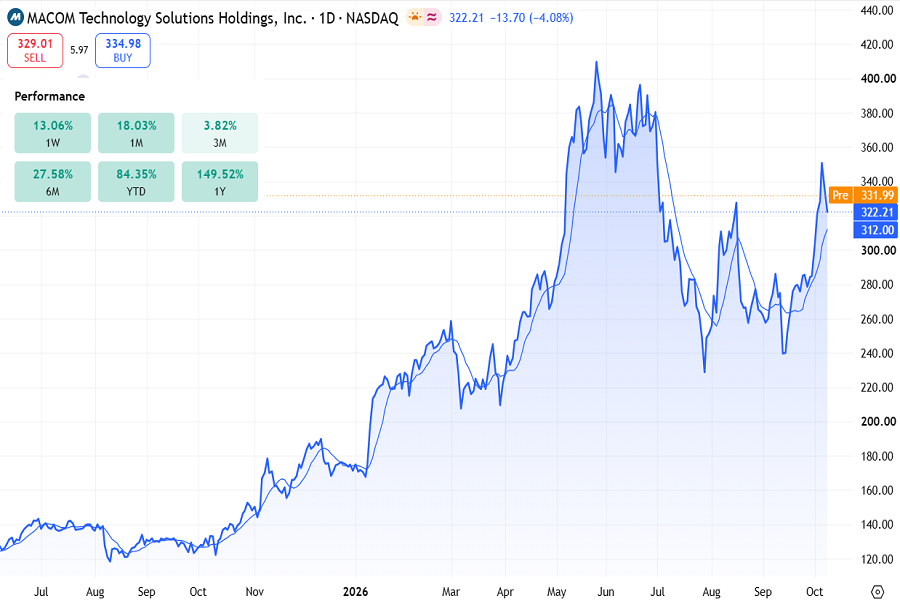The image size is (900, 600).
Task: Click the 400.00 price axis label
Action: point(878,79)
